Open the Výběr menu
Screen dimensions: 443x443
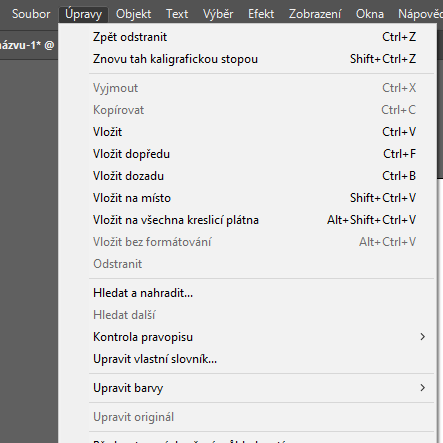[218, 14]
